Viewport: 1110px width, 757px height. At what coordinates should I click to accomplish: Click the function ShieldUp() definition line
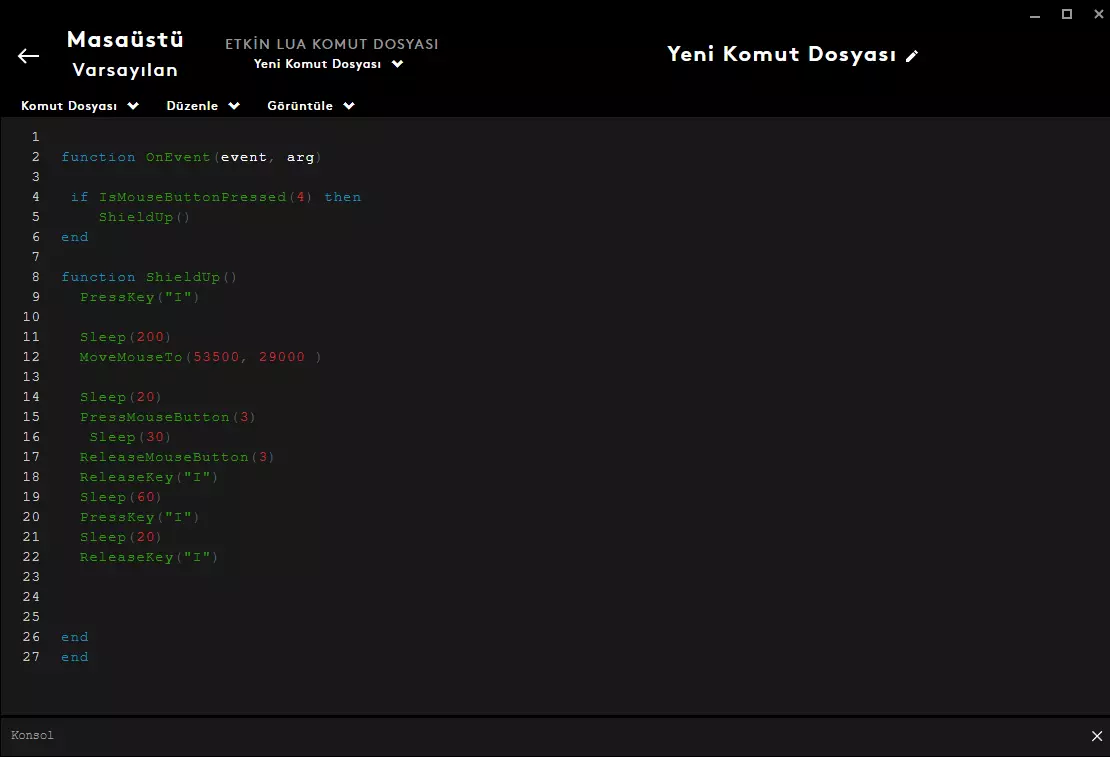[x=149, y=277]
